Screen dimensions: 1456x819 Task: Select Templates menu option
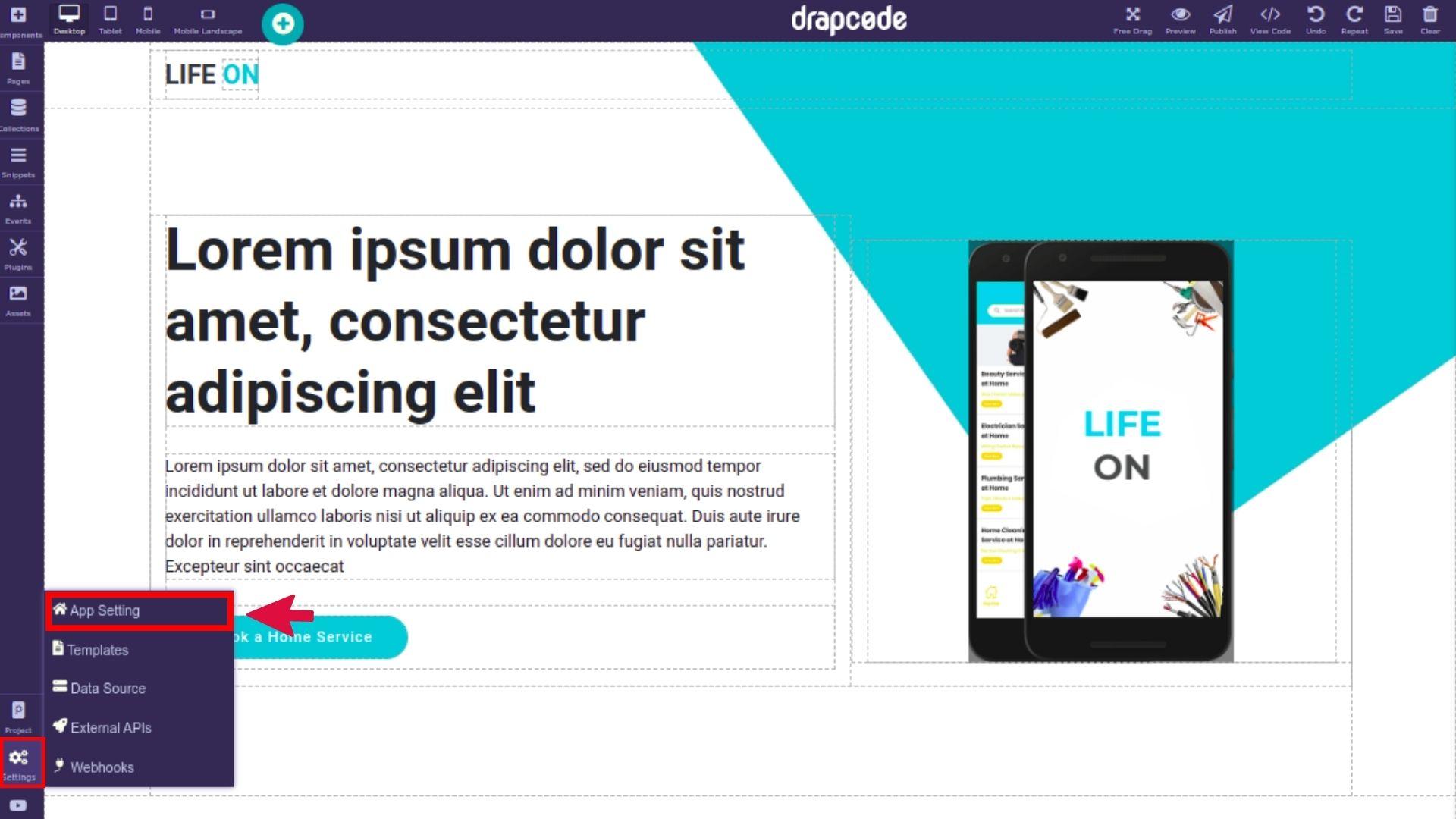(x=97, y=649)
